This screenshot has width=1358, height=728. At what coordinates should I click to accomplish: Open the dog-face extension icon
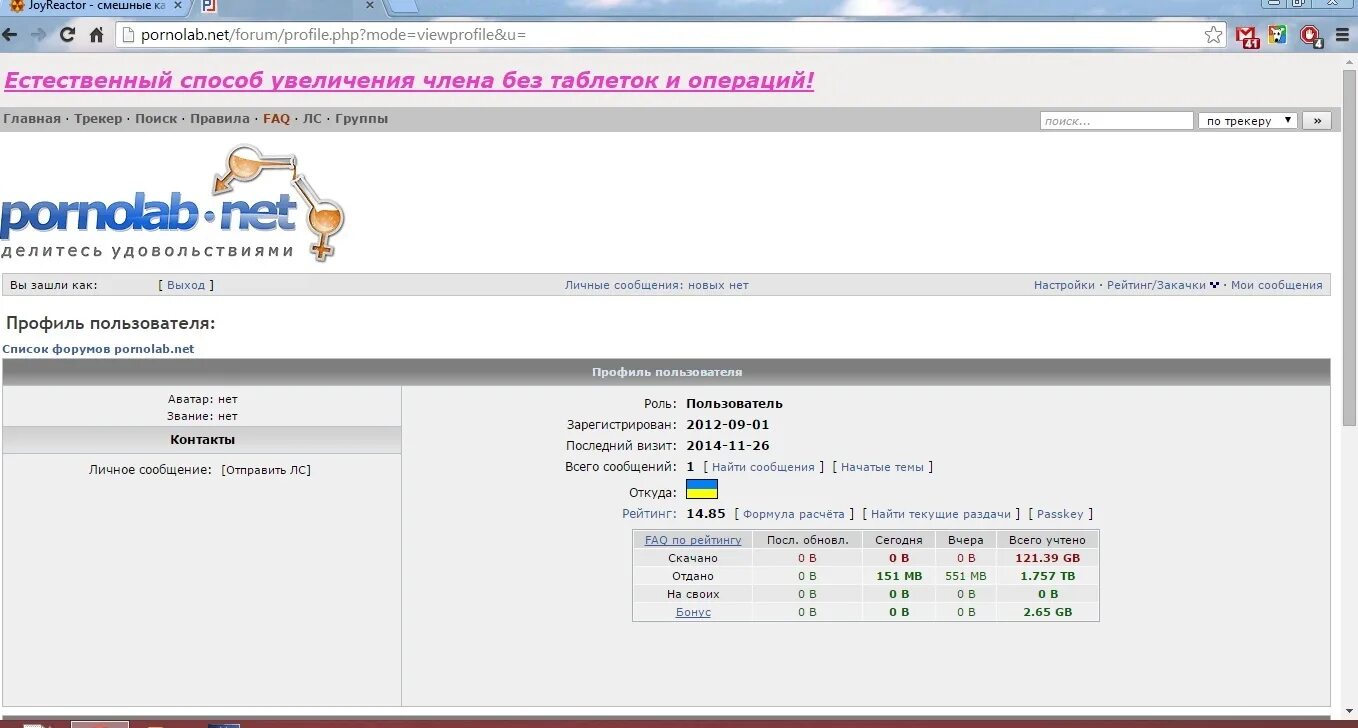click(1277, 35)
